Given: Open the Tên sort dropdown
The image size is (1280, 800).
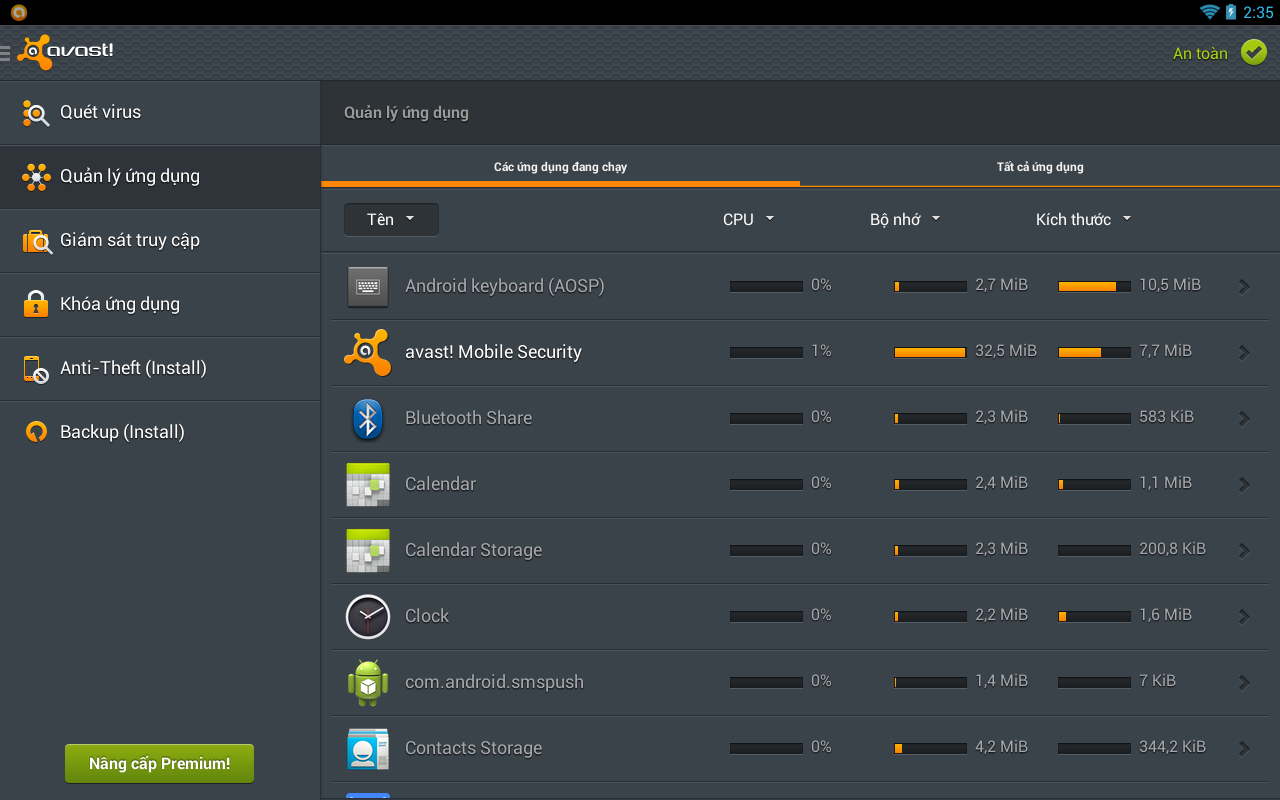Looking at the screenshot, I should click(391, 220).
